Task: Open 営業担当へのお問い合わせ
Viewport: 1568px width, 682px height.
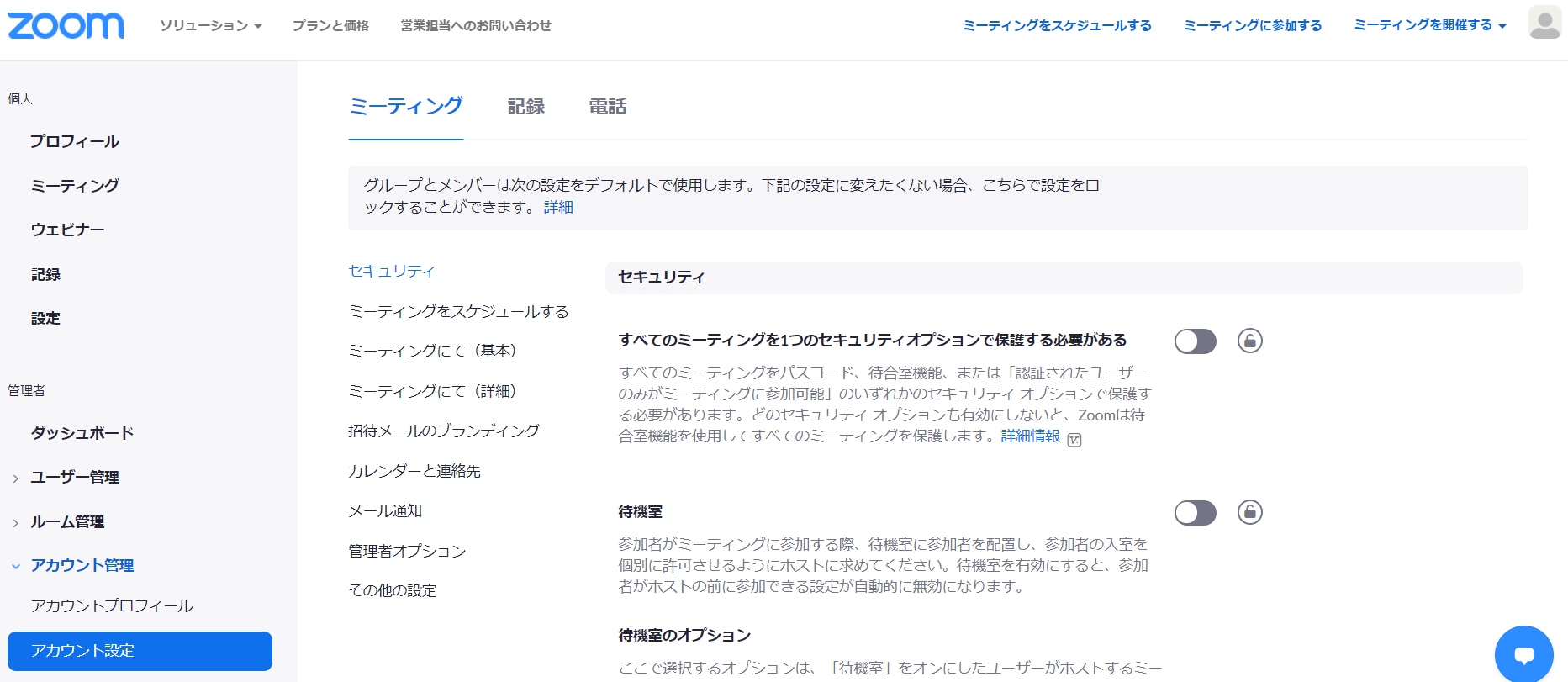Action: click(x=476, y=26)
